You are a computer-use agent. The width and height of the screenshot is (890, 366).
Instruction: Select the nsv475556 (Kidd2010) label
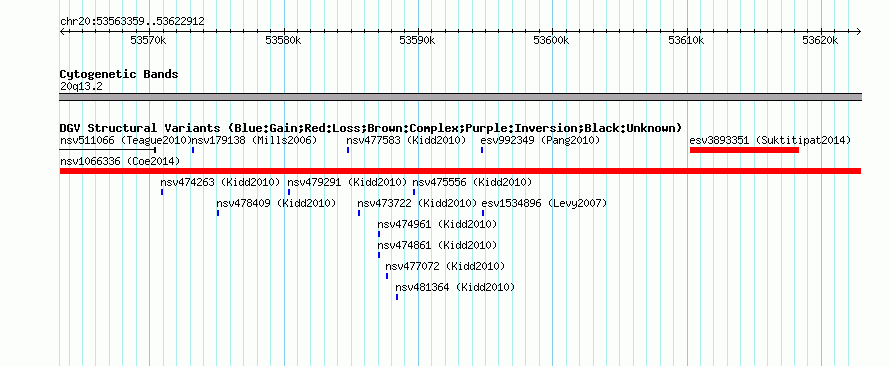pos(472,182)
